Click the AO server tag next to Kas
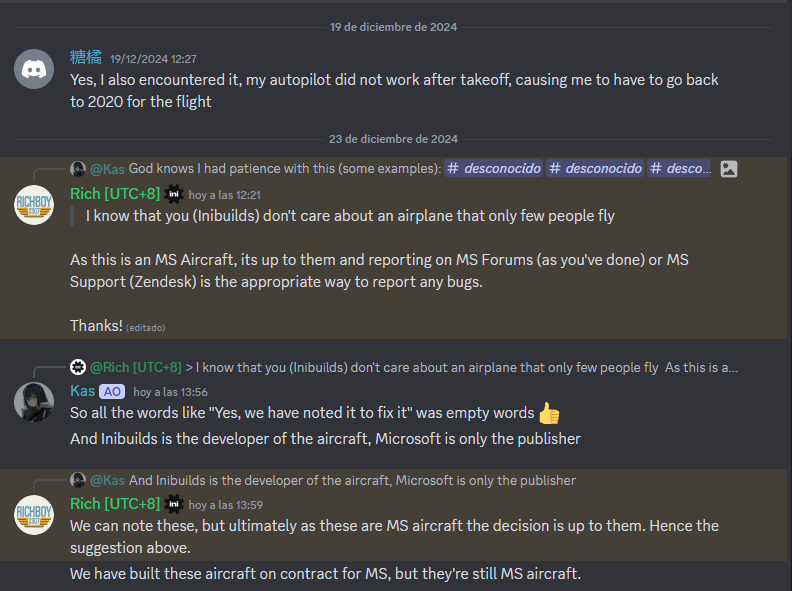The width and height of the screenshot is (792, 591). [x=112, y=391]
